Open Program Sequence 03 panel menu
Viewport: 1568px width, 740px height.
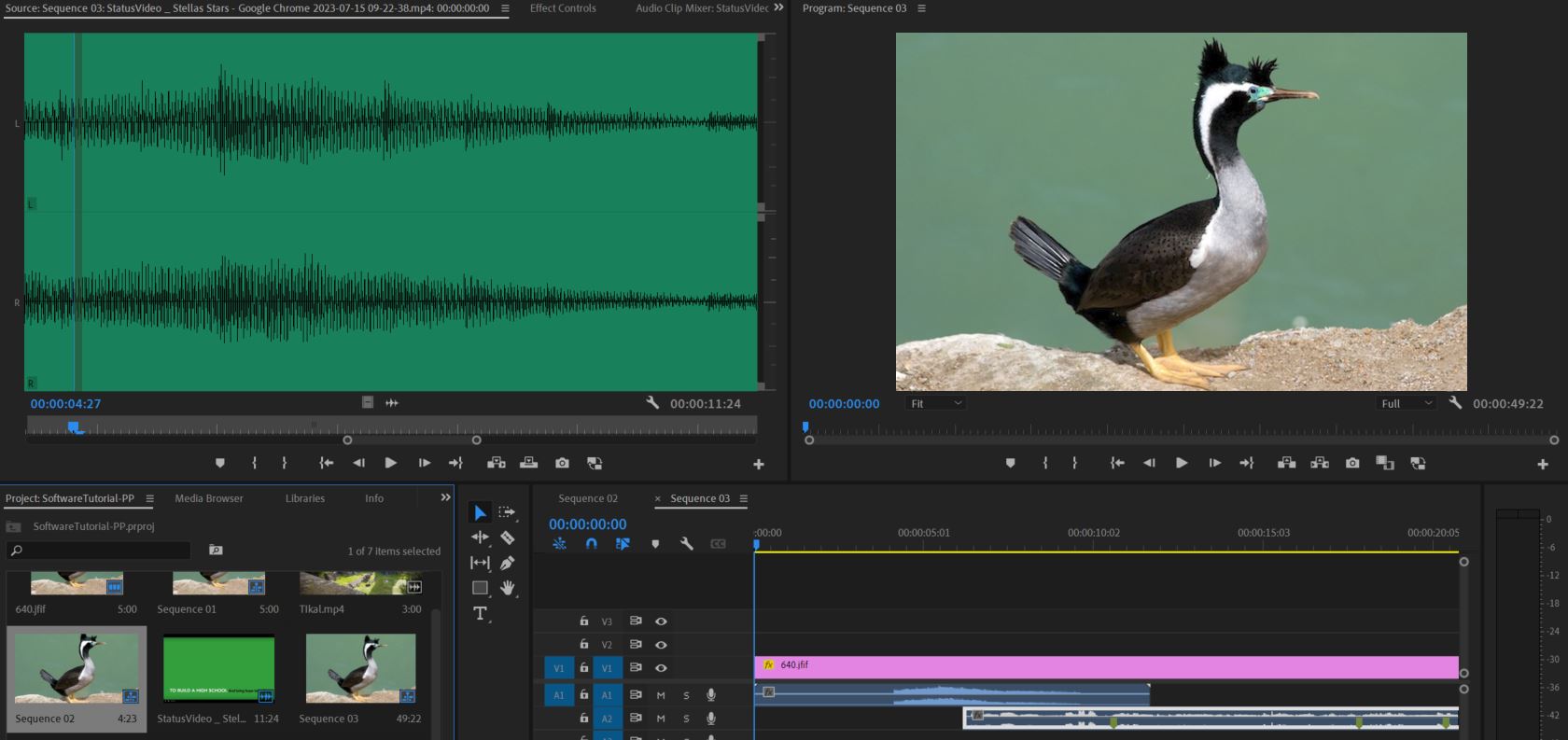(x=921, y=8)
